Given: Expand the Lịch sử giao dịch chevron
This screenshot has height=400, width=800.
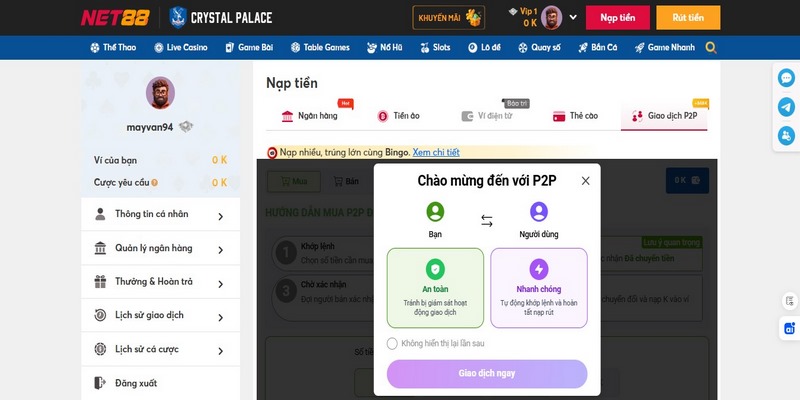Looking at the screenshot, I should coord(220,318).
